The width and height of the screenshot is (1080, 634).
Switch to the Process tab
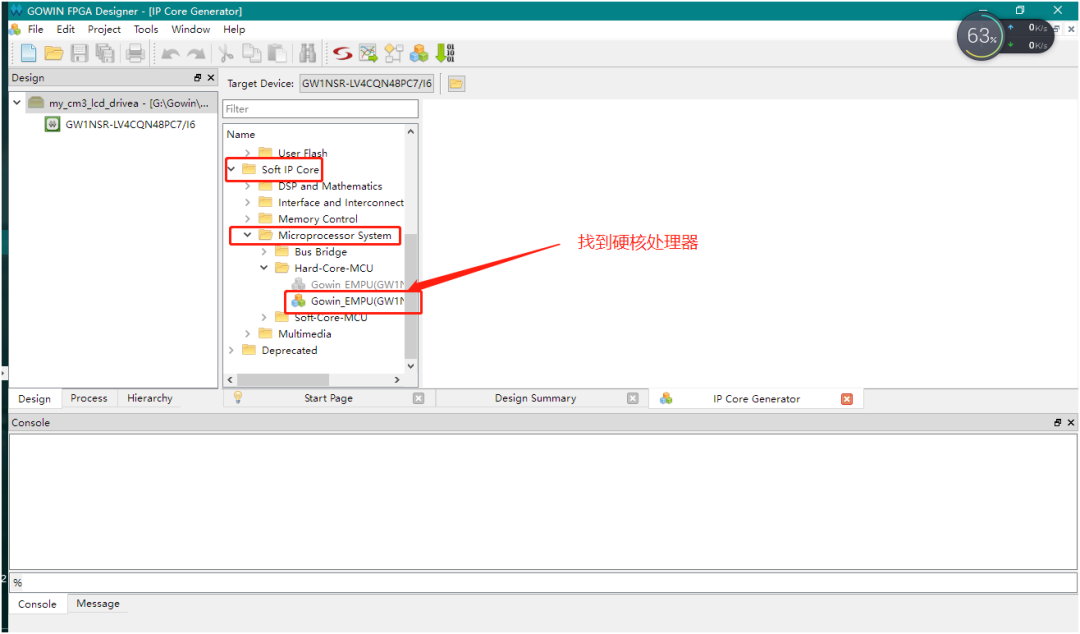(x=89, y=398)
